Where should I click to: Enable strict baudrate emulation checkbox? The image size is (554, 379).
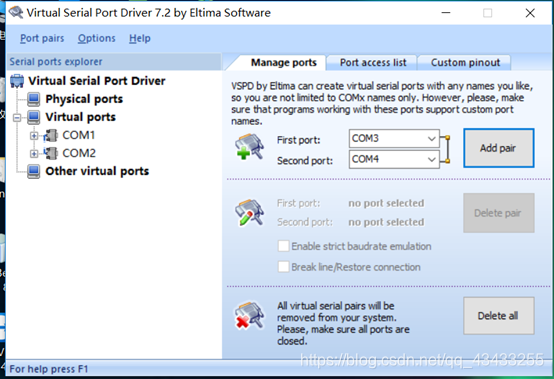(283, 246)
